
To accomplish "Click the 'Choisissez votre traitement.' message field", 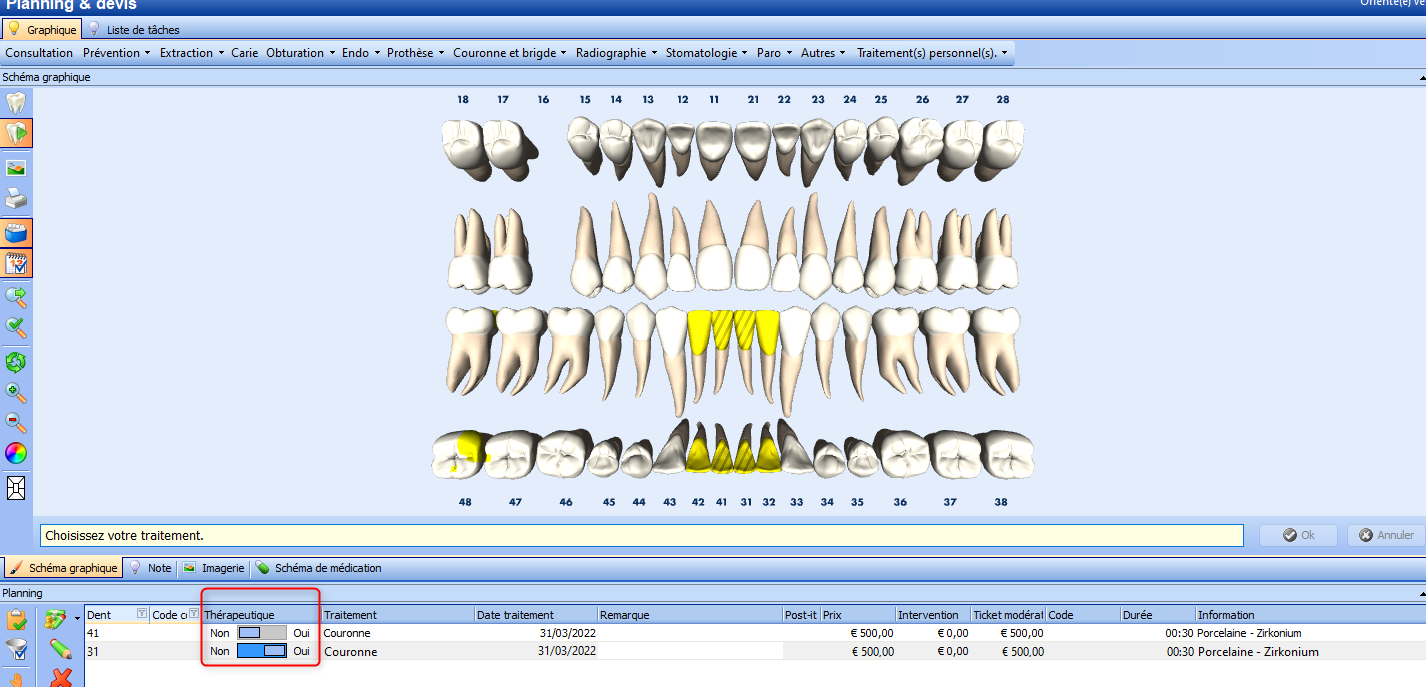I will pyautogui.click(x=642, y=535).
